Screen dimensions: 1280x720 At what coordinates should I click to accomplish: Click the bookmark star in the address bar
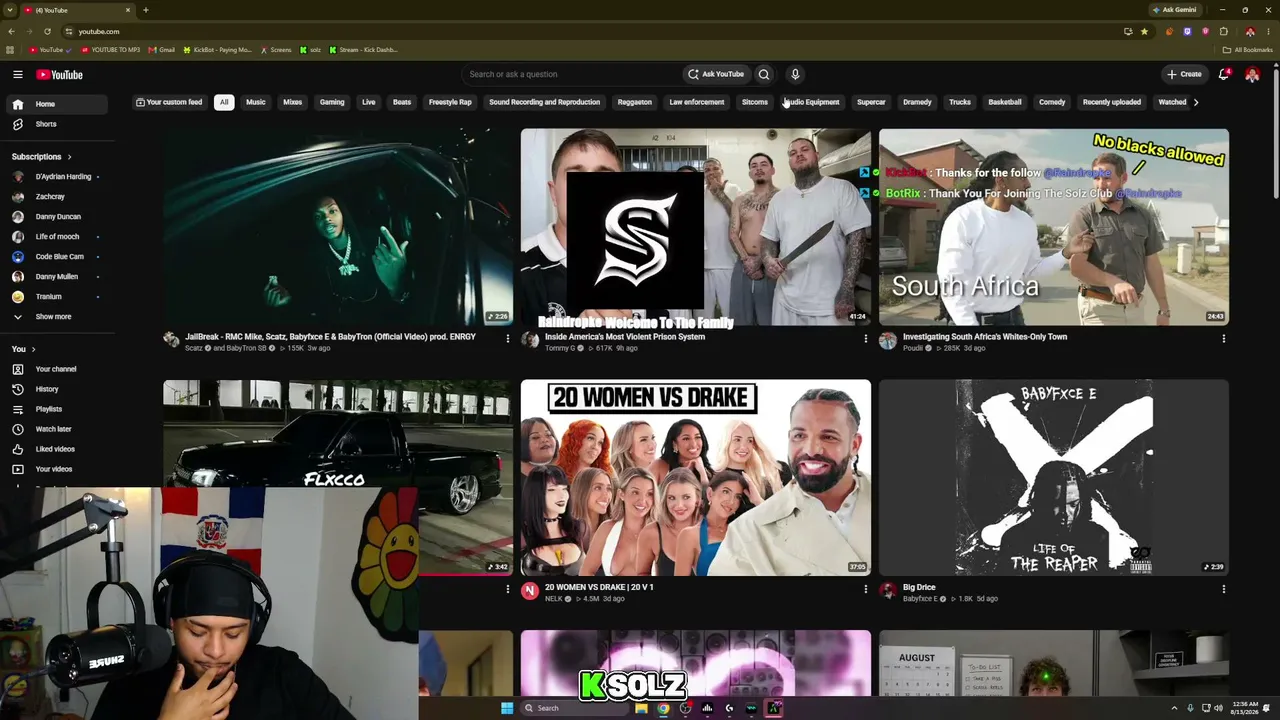[1144, 31]
